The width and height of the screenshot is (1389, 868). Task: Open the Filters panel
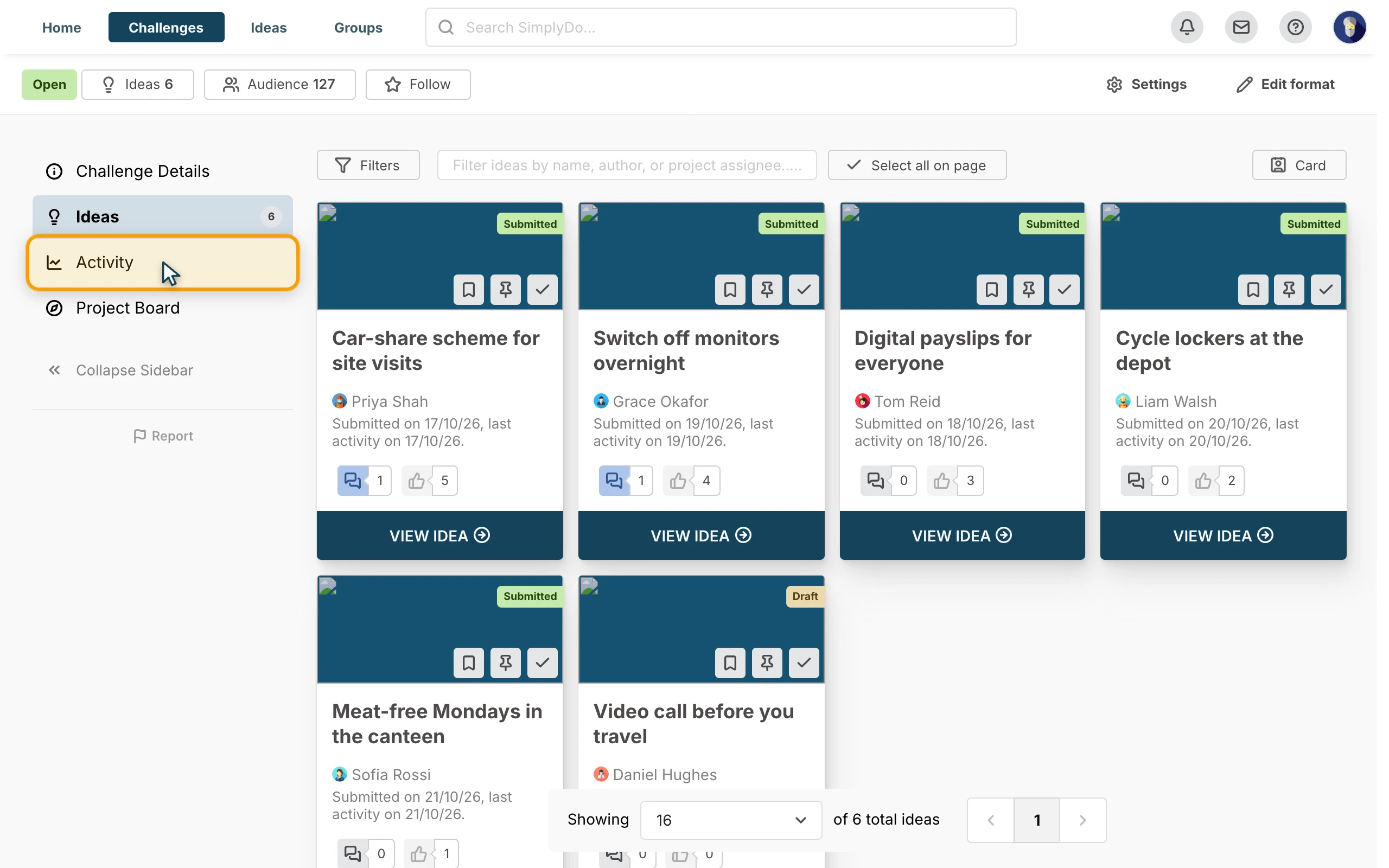tap(368, 165)
